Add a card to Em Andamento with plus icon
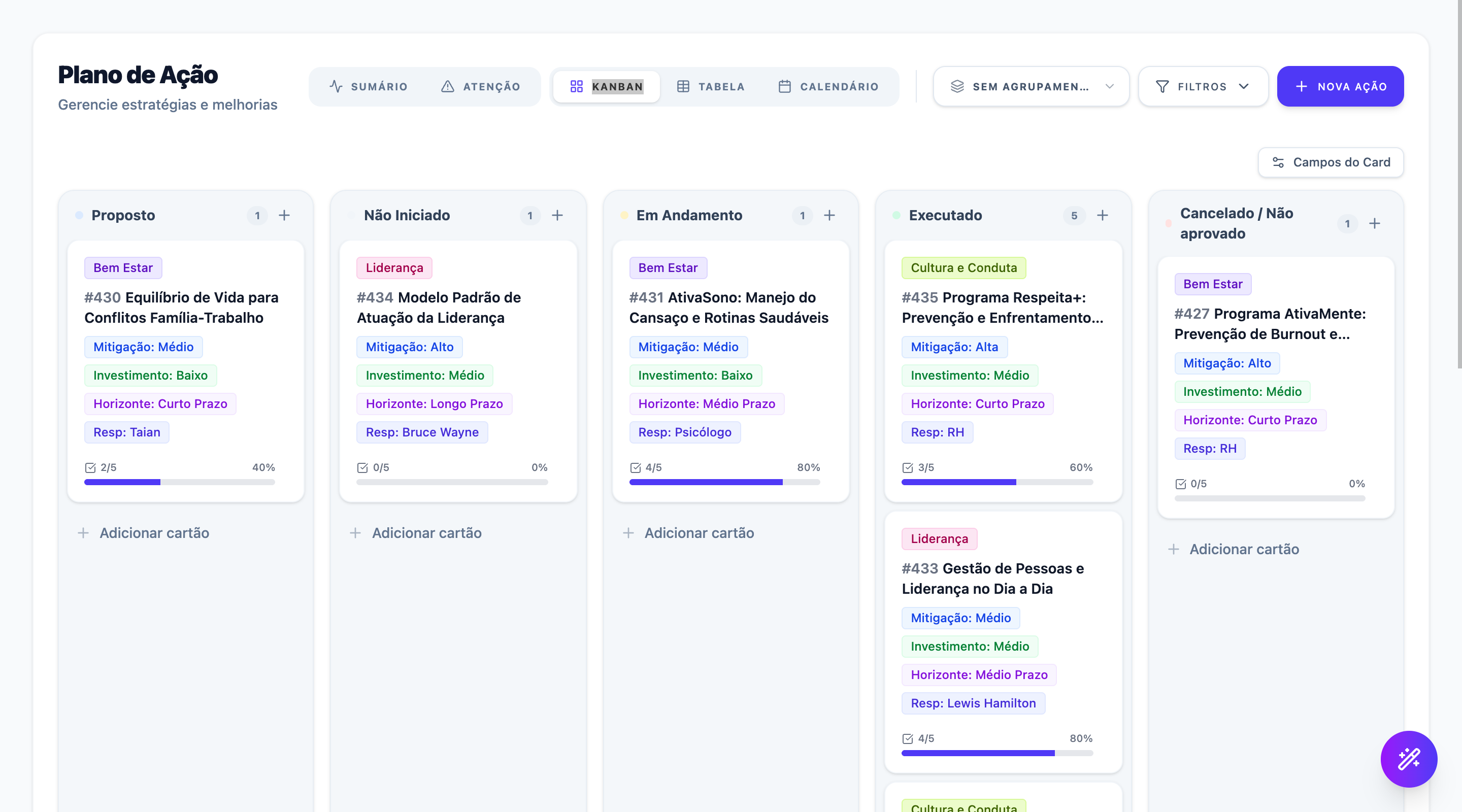The height and width of the screenshot is (812, 1462). 830,215
